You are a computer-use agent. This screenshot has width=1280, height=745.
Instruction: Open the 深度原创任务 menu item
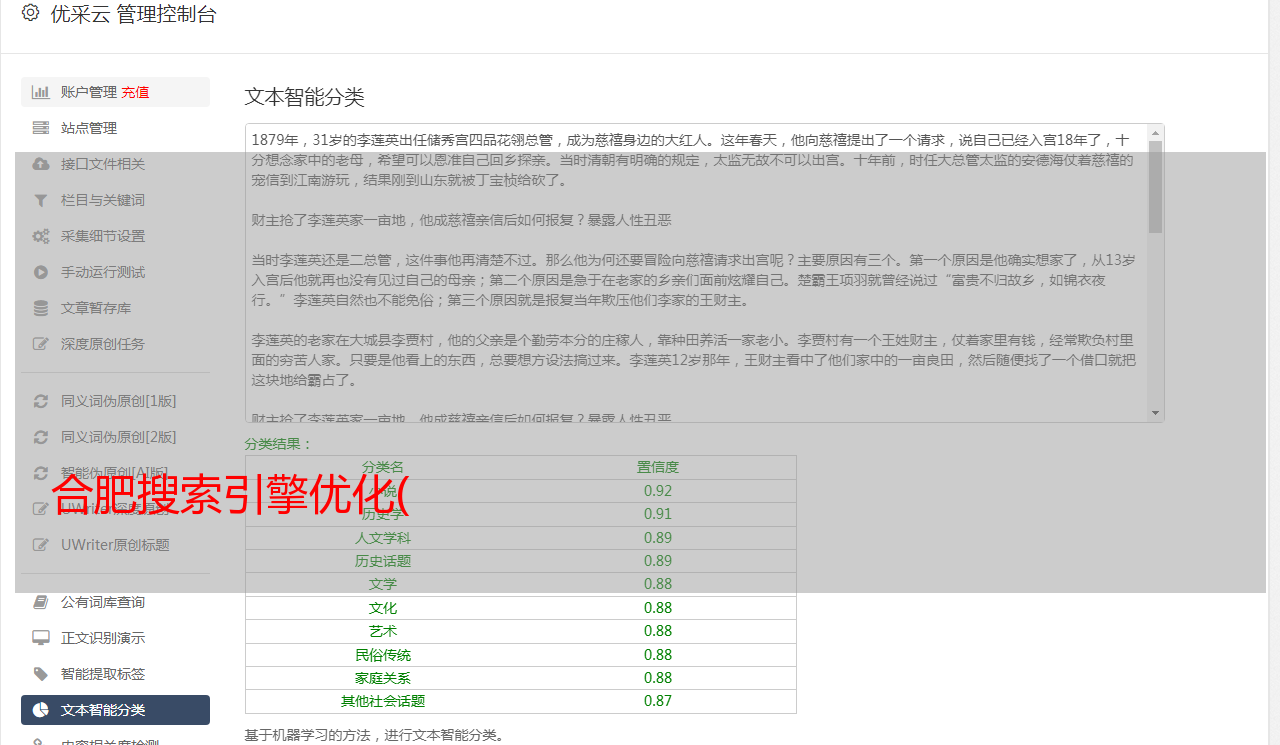coord(115,344)
